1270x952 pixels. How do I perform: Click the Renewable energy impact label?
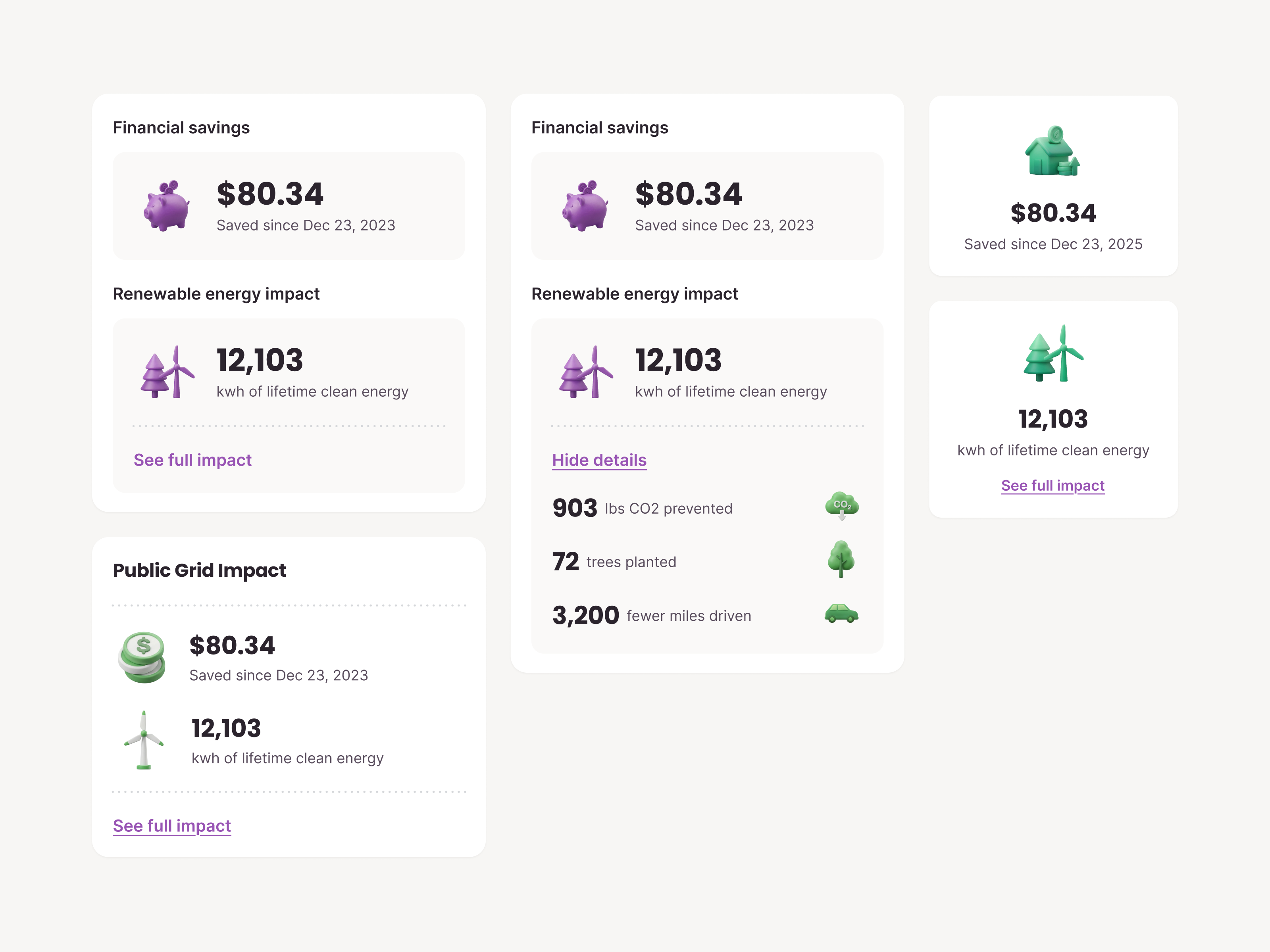[216, 293]
